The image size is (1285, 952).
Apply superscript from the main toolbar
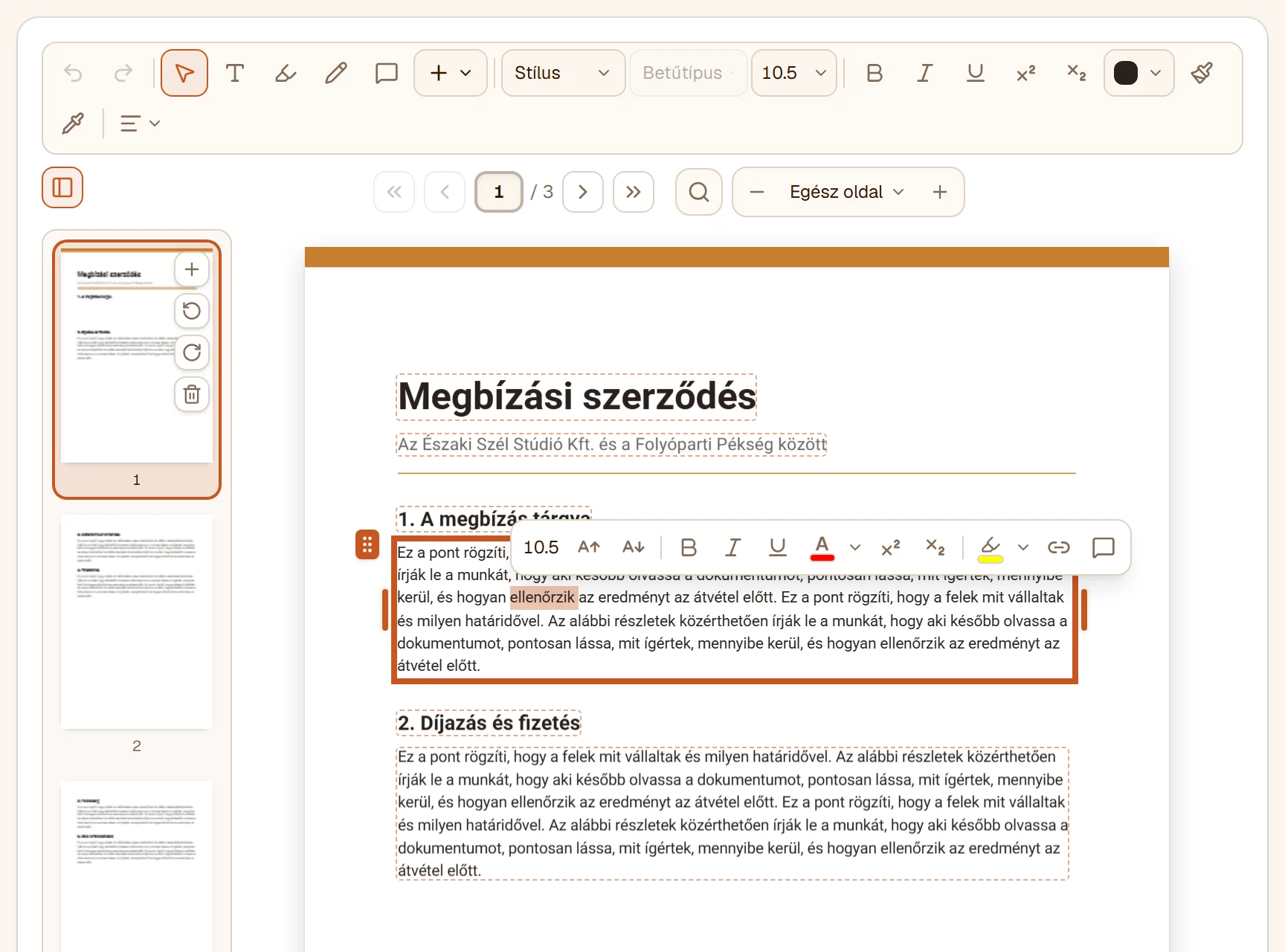(1026, 73)
